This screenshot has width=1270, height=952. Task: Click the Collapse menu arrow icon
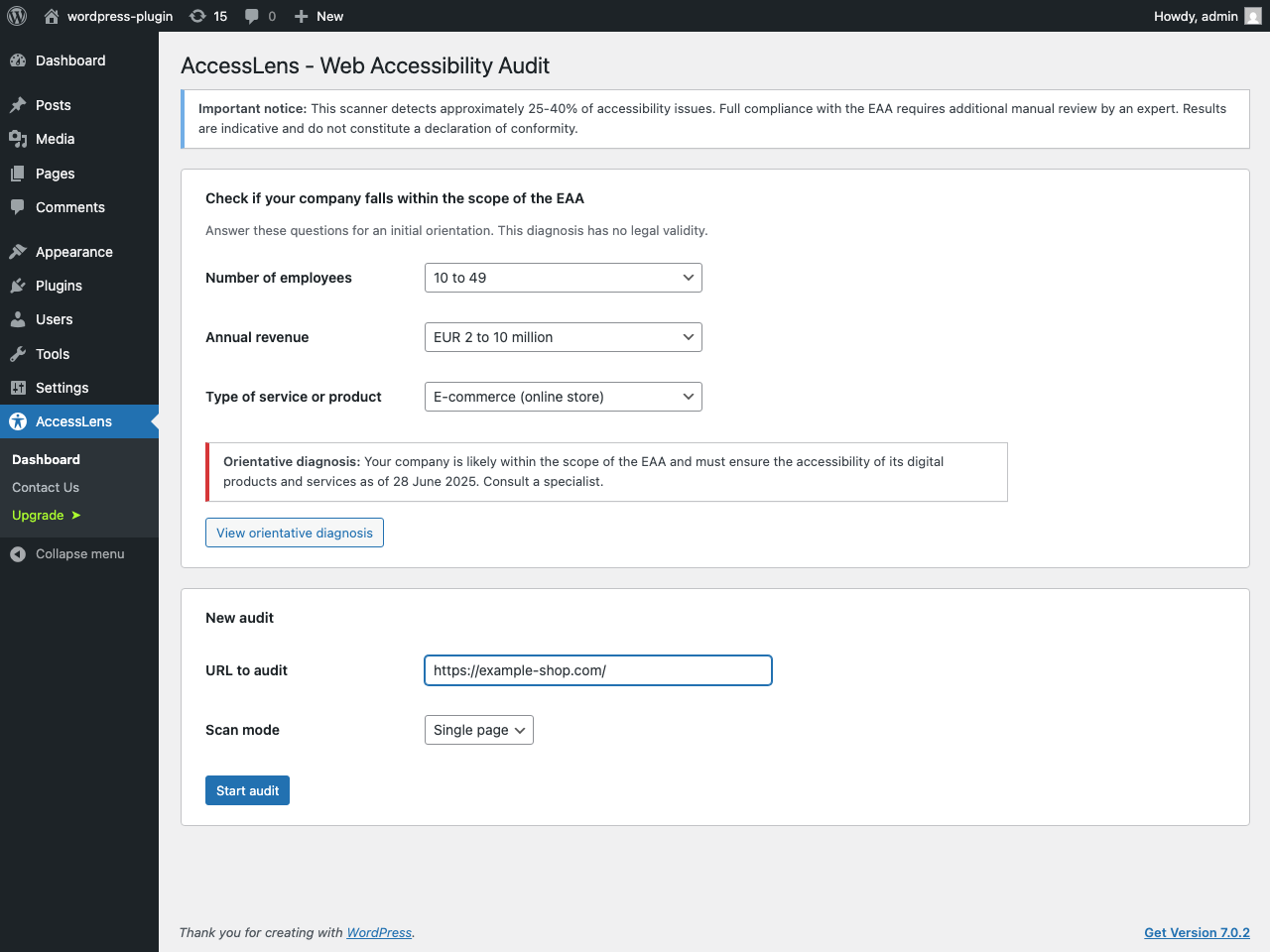click(x=18, y=554)
